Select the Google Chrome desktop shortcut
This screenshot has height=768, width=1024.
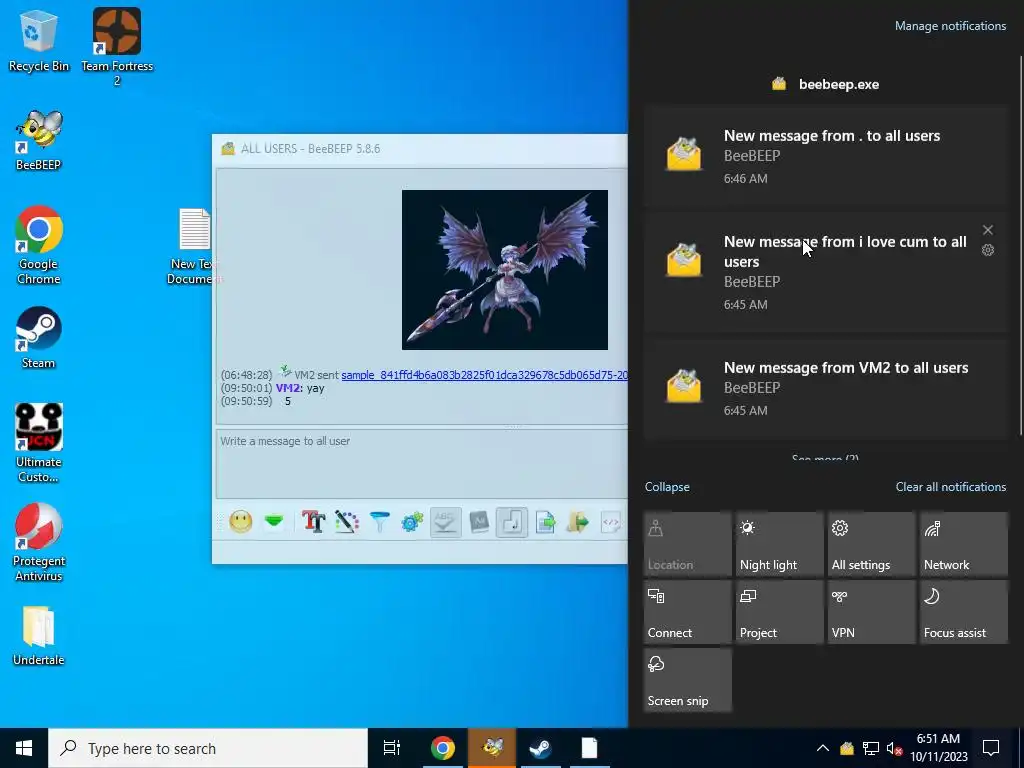pos(39,246)
